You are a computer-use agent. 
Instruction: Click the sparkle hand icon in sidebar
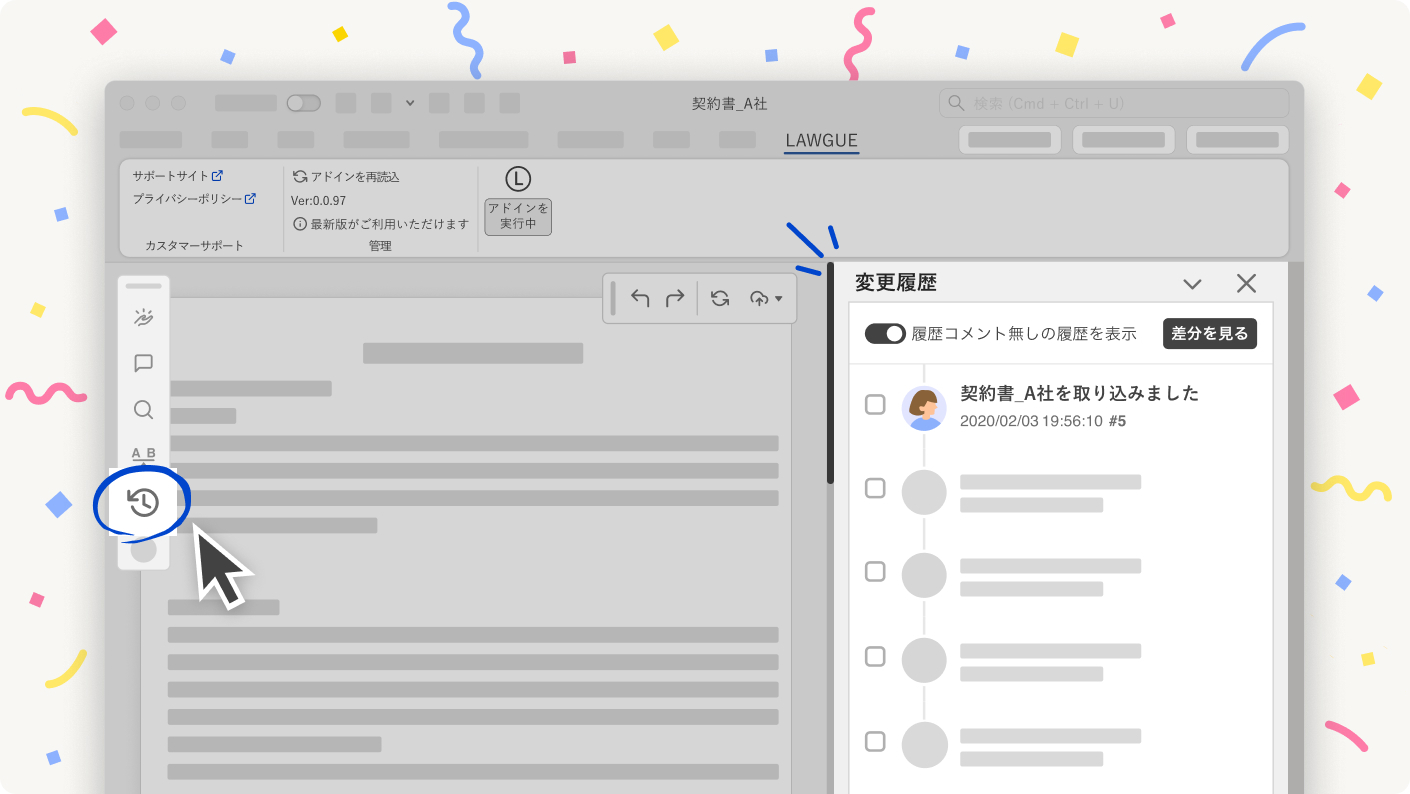point(143,318)
